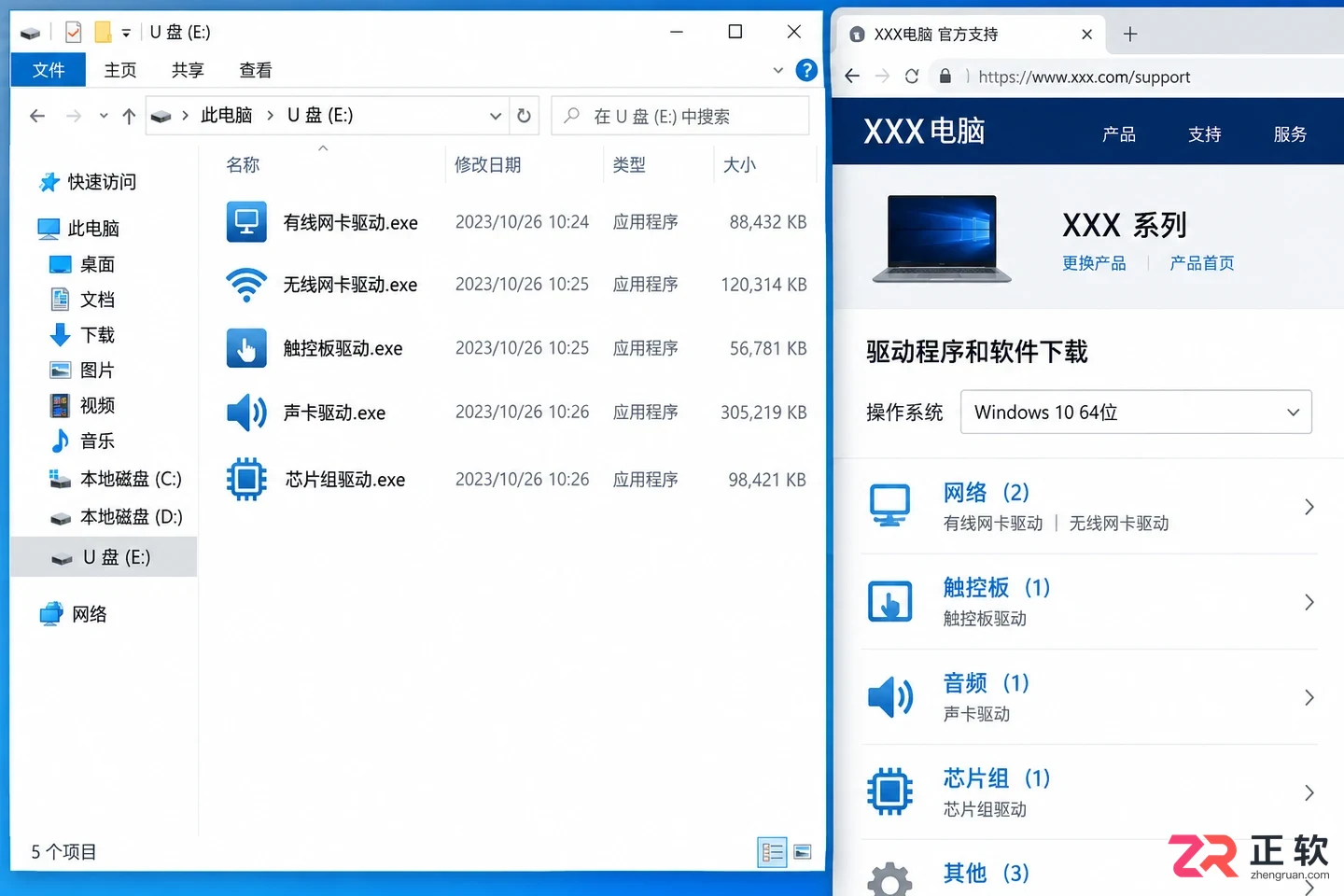Click the speaker icon of 声卡驱动.exe
1344x896 pixels.
(246, 412)
